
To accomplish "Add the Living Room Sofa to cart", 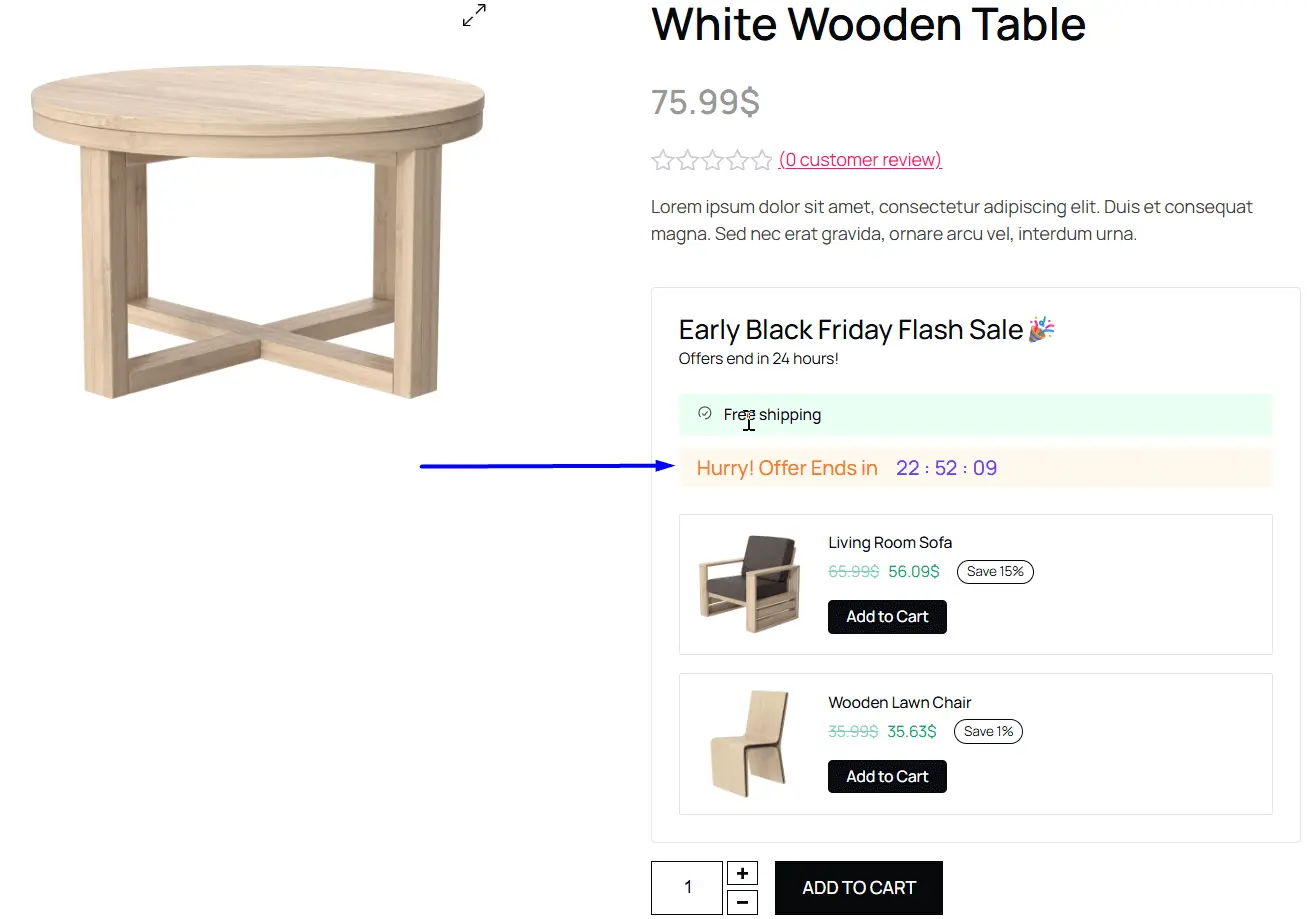I will pos(887,616).
